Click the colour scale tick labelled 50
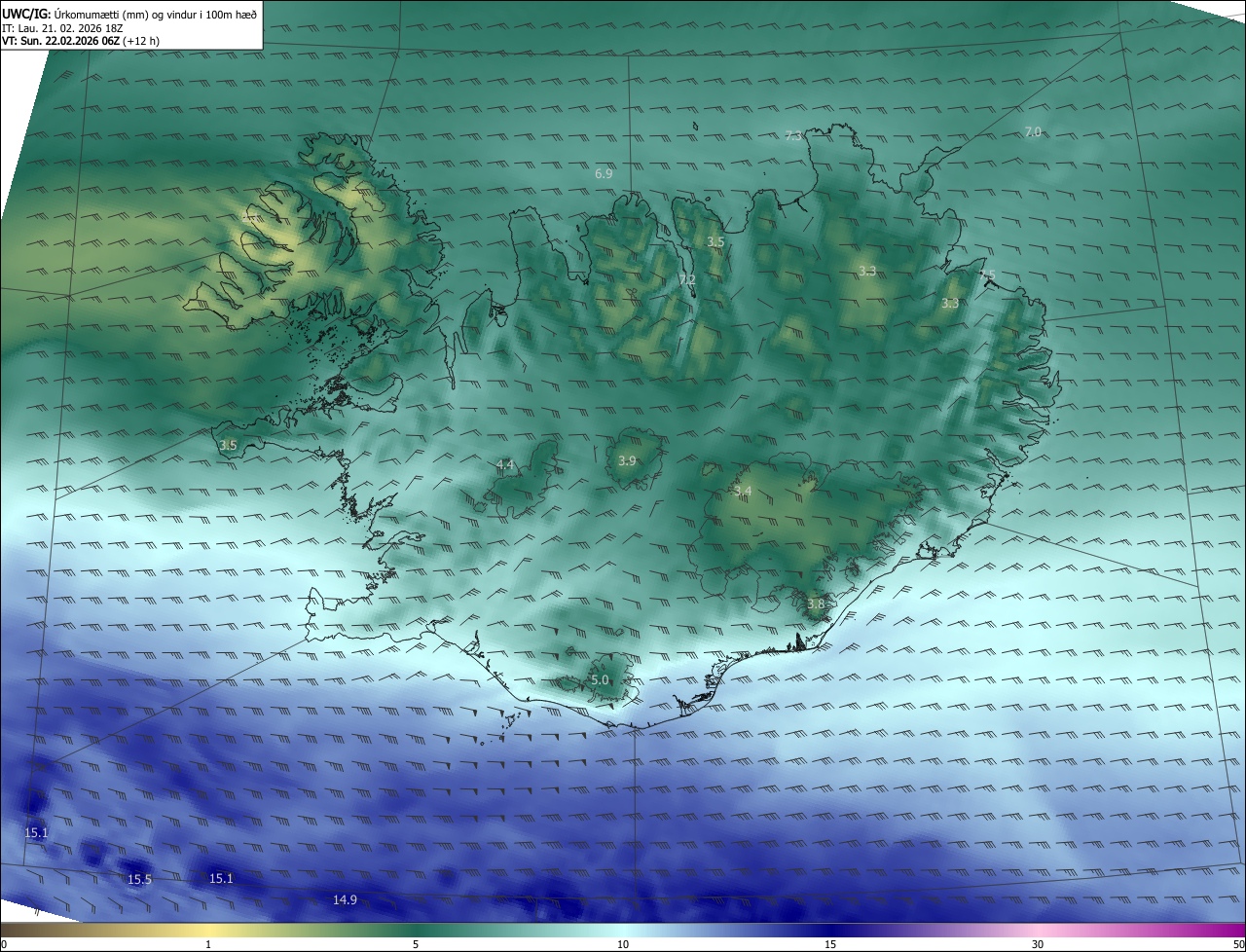 click(x=1238, y=944)
